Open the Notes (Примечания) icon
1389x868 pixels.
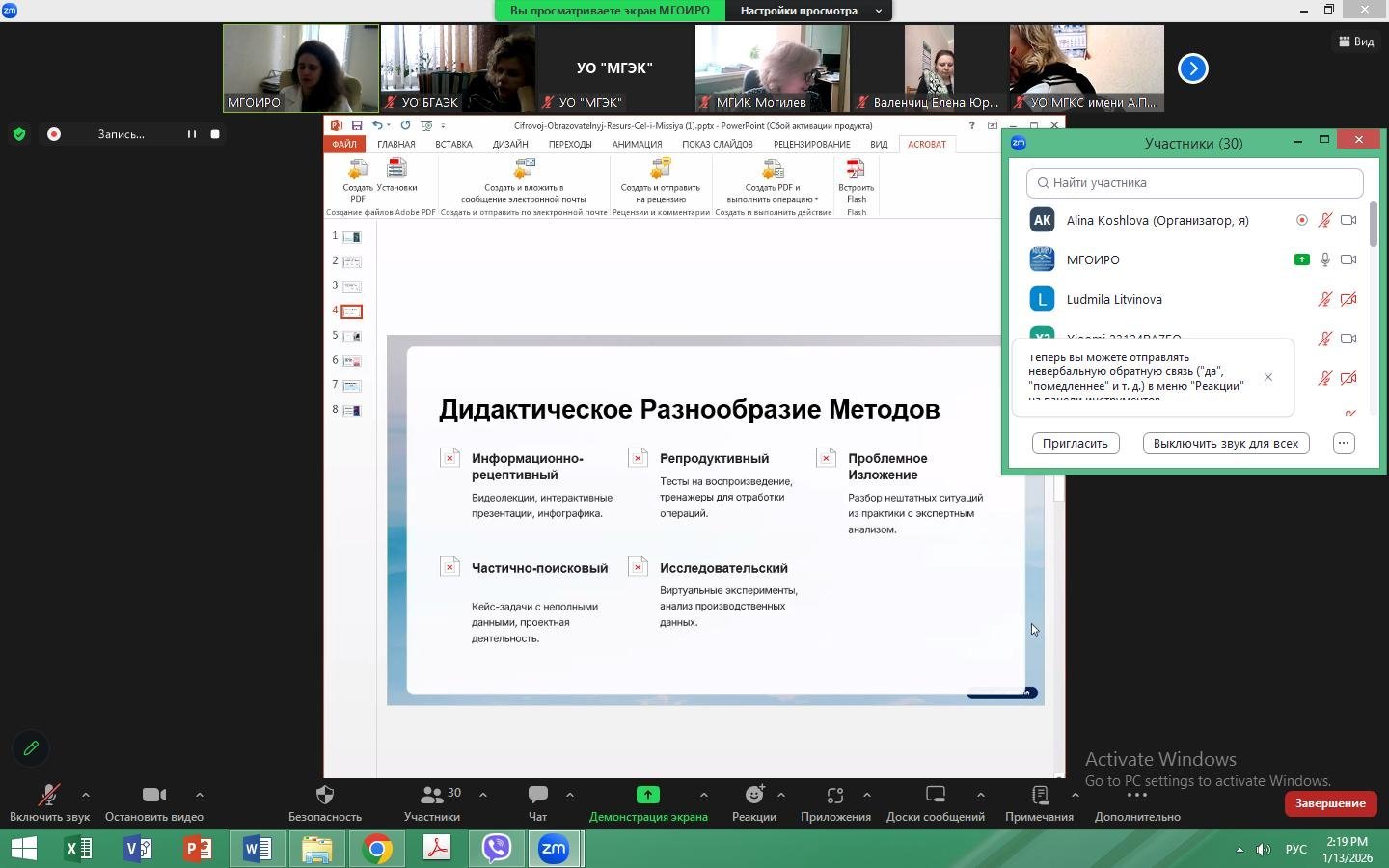click(1039, 796)
